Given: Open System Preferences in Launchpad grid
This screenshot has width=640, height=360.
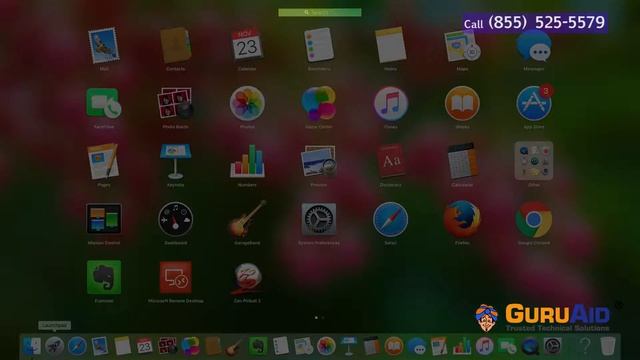Looking at the screenshot, I should point(319,219).
